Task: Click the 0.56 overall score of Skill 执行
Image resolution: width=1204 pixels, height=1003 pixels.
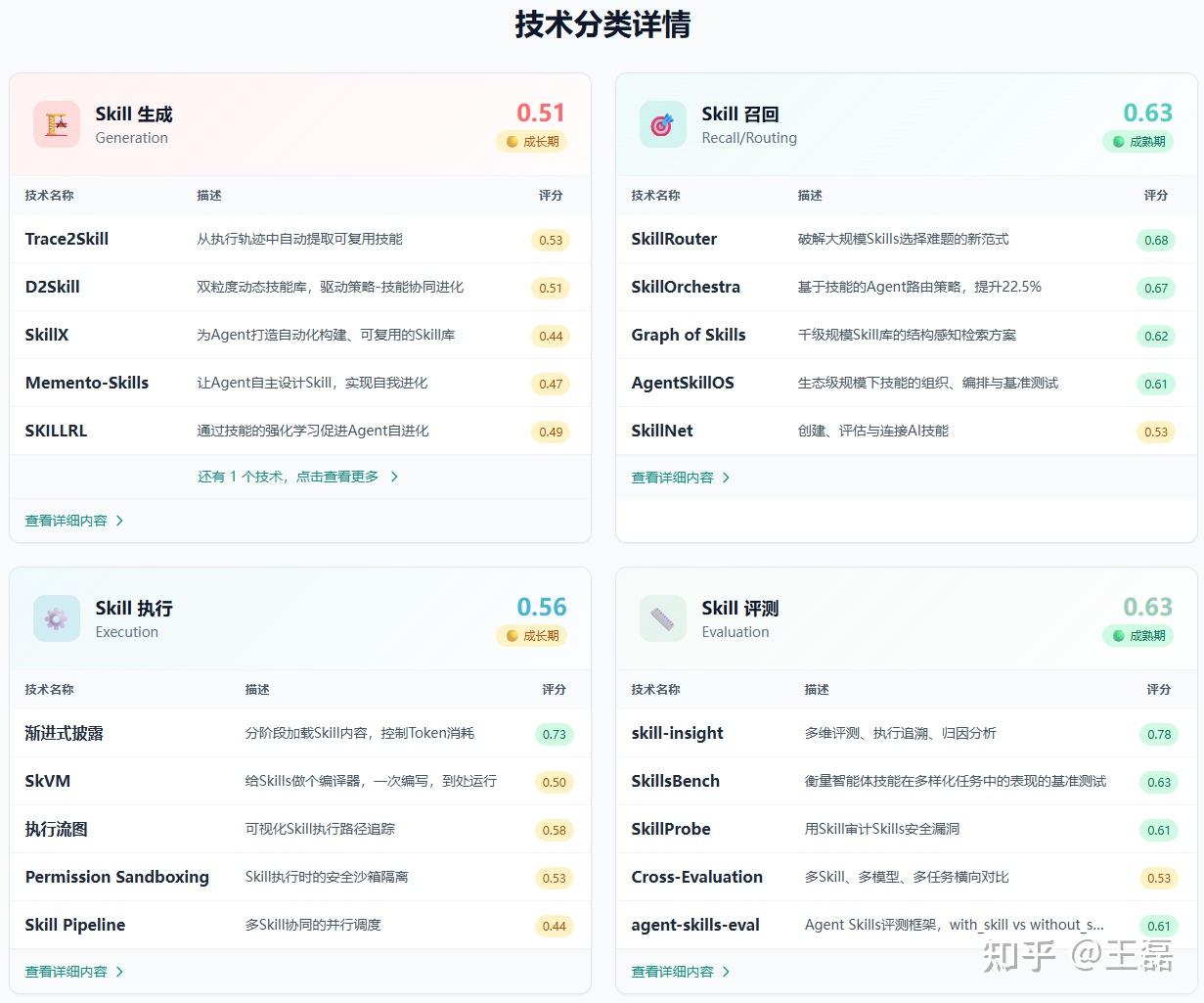Action: (x=542, y=608)
